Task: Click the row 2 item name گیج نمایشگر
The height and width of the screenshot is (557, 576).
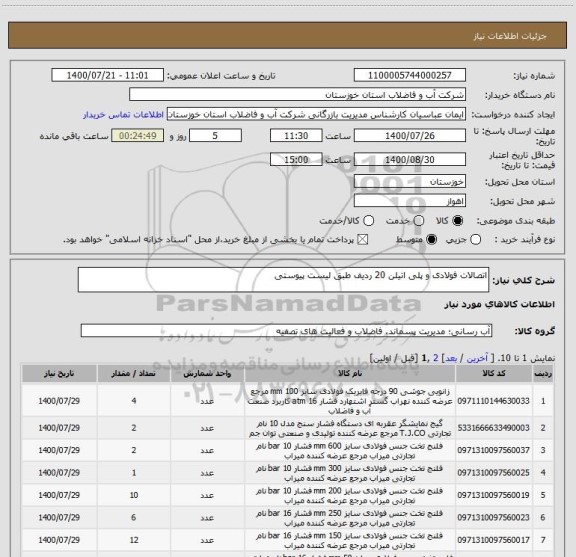Action: coord(350,428)
